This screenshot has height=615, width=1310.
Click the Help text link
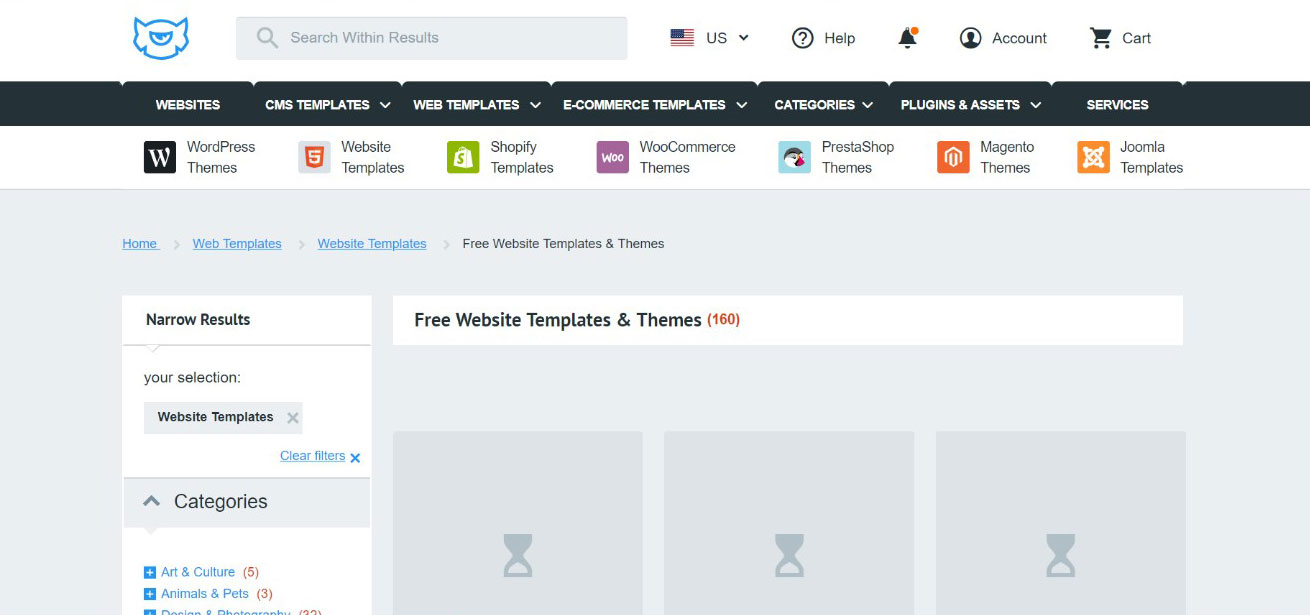(840, 38)
